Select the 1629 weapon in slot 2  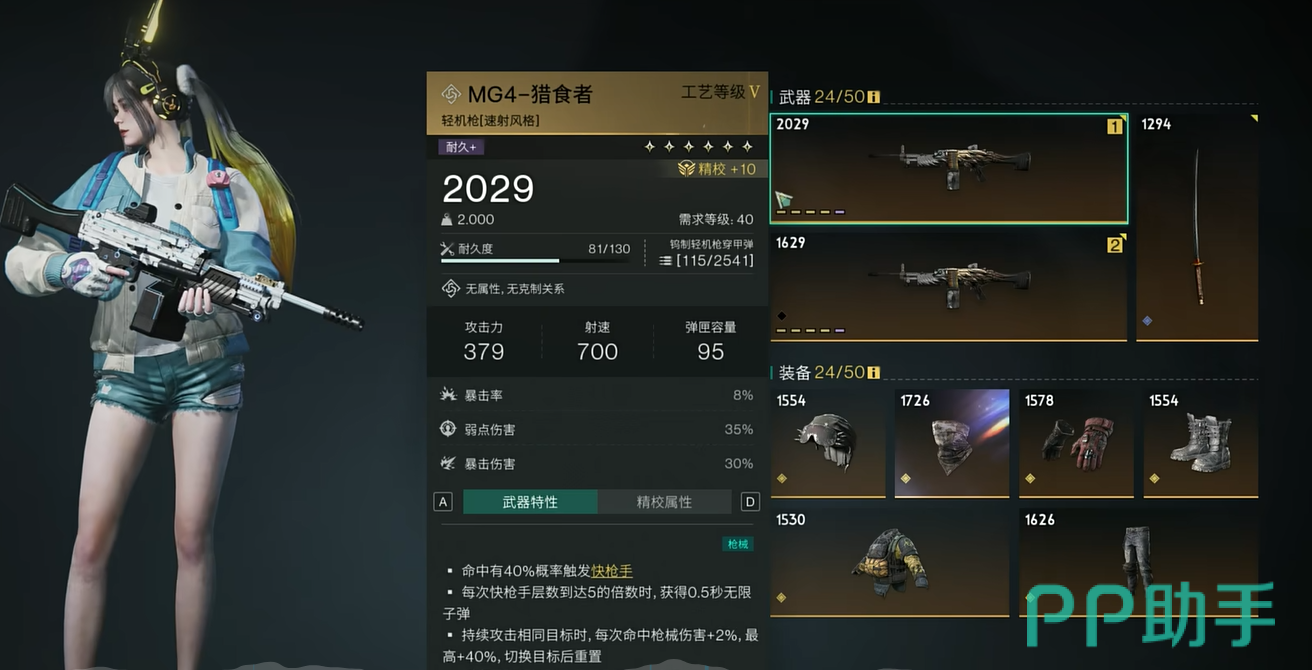point(949,286)
